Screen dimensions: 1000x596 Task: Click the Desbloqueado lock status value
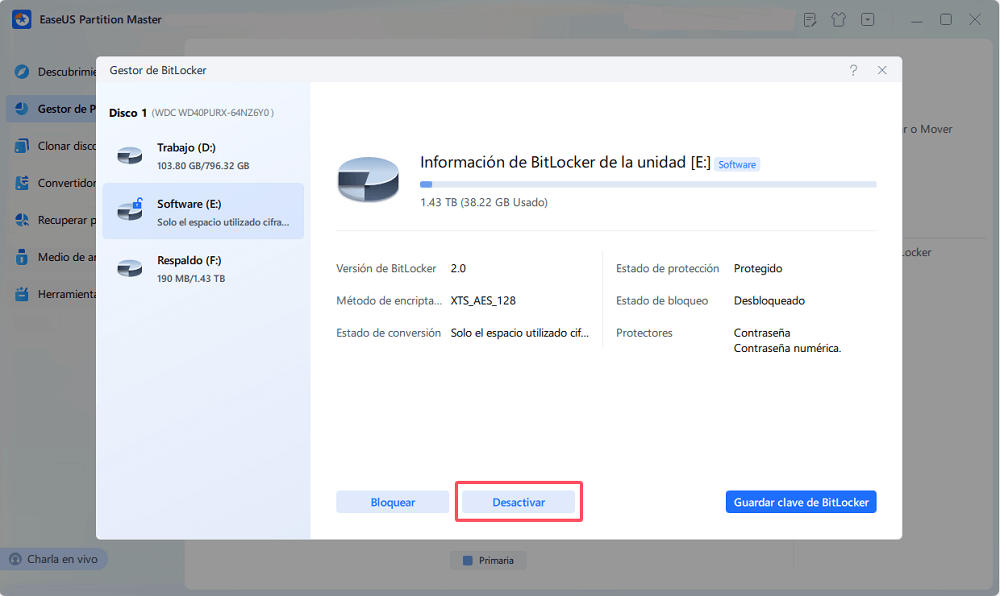769,301
